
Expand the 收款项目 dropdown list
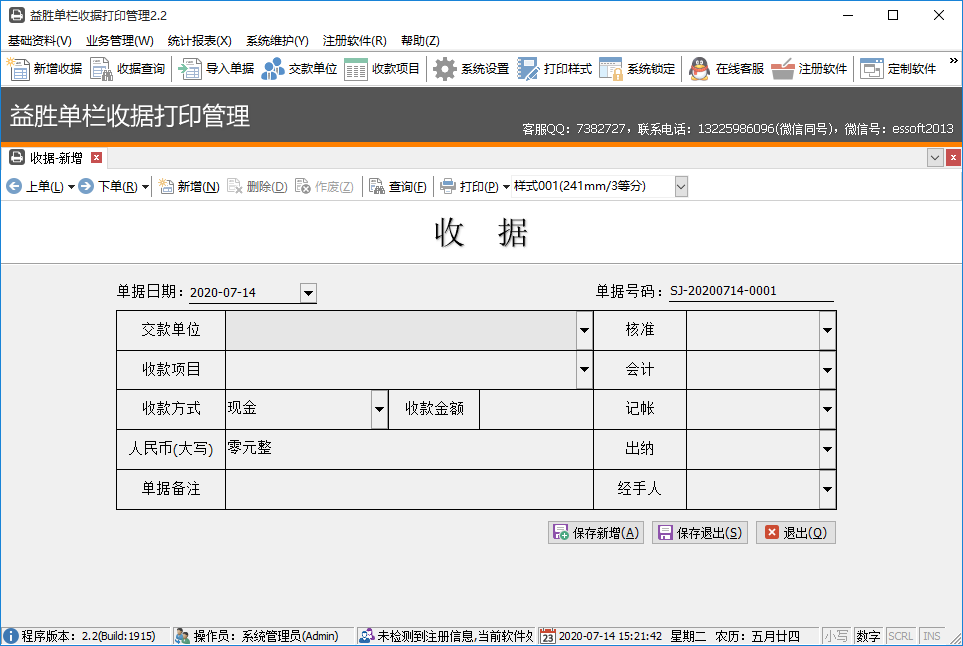point(584,369)
